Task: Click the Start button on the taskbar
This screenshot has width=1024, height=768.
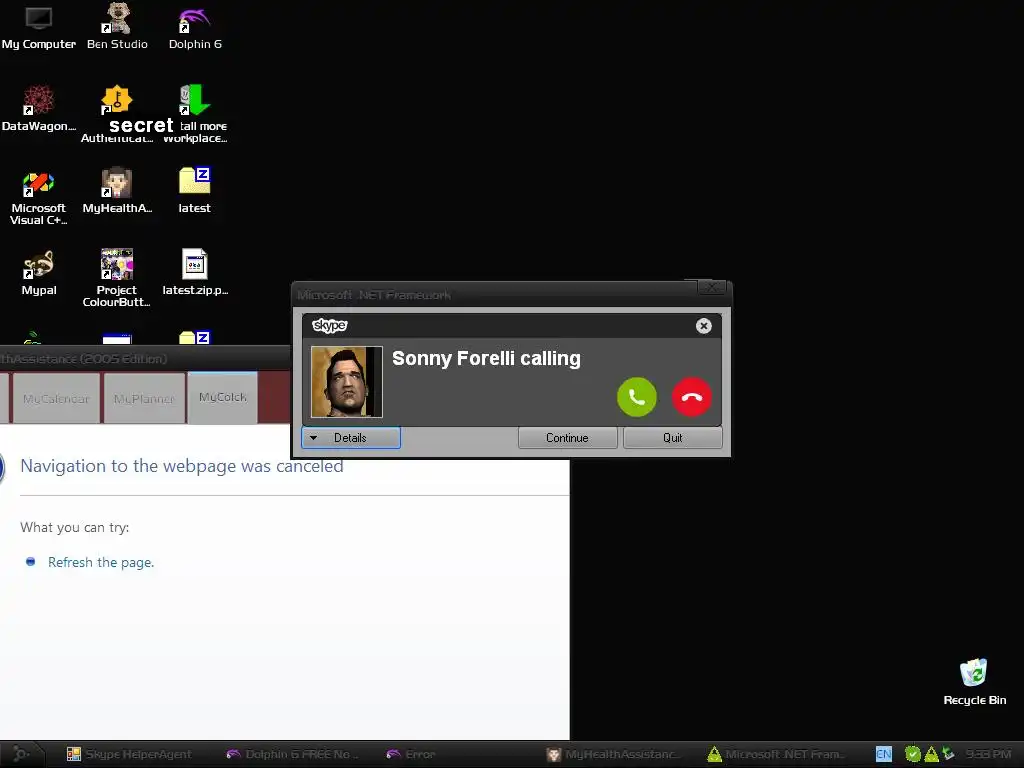Action: click(x=21, y=754)
